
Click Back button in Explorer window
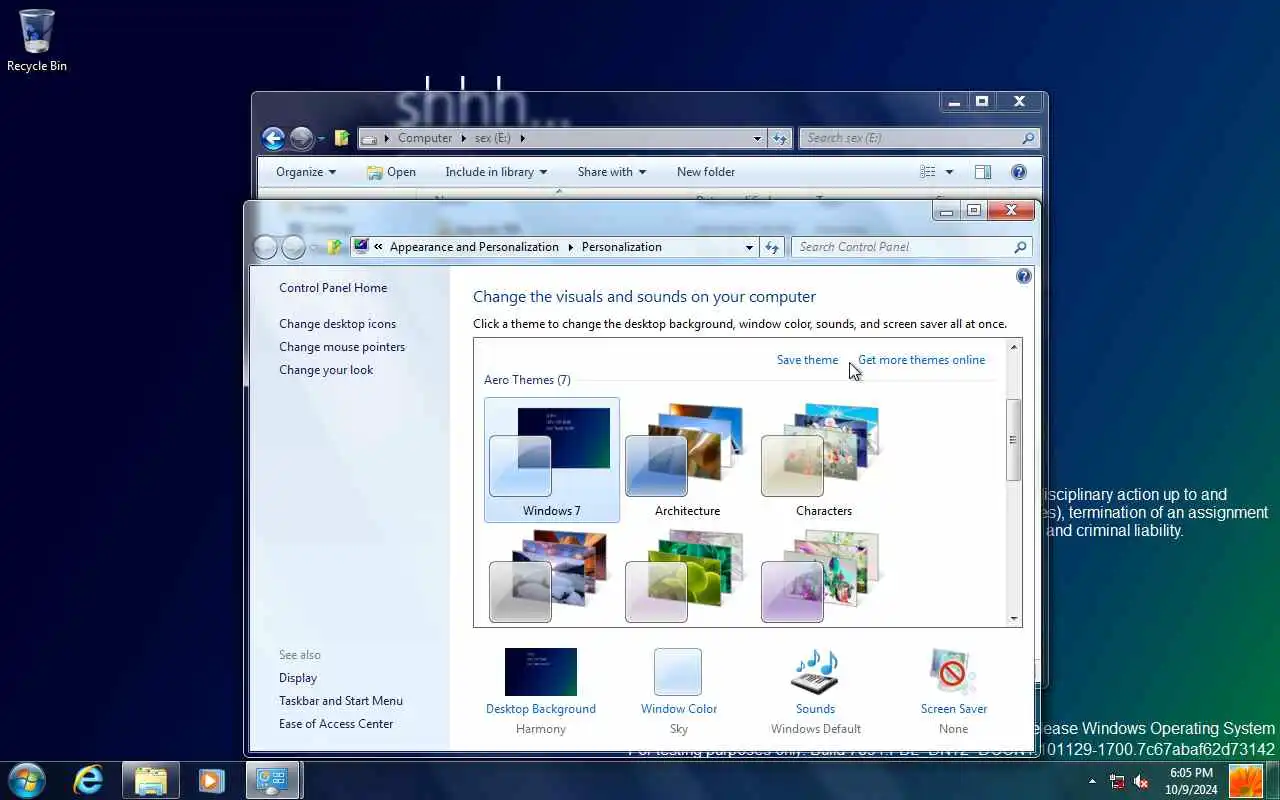tap(273, 138)
